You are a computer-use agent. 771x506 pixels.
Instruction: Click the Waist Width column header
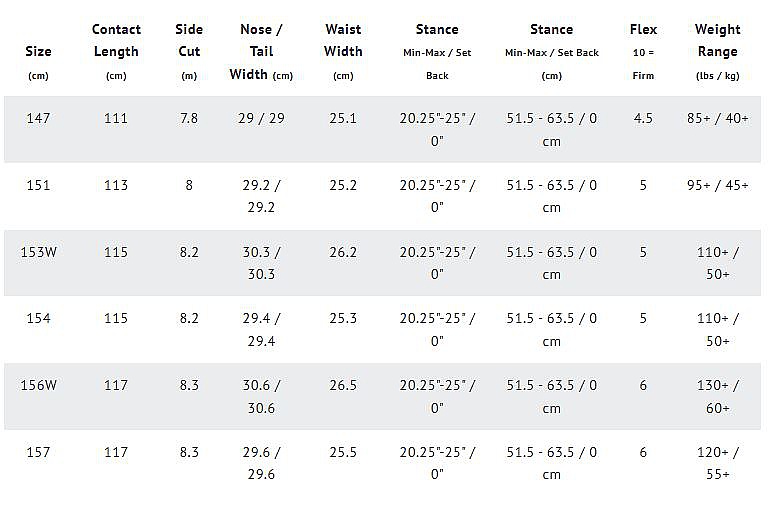(x=343, y=52)
